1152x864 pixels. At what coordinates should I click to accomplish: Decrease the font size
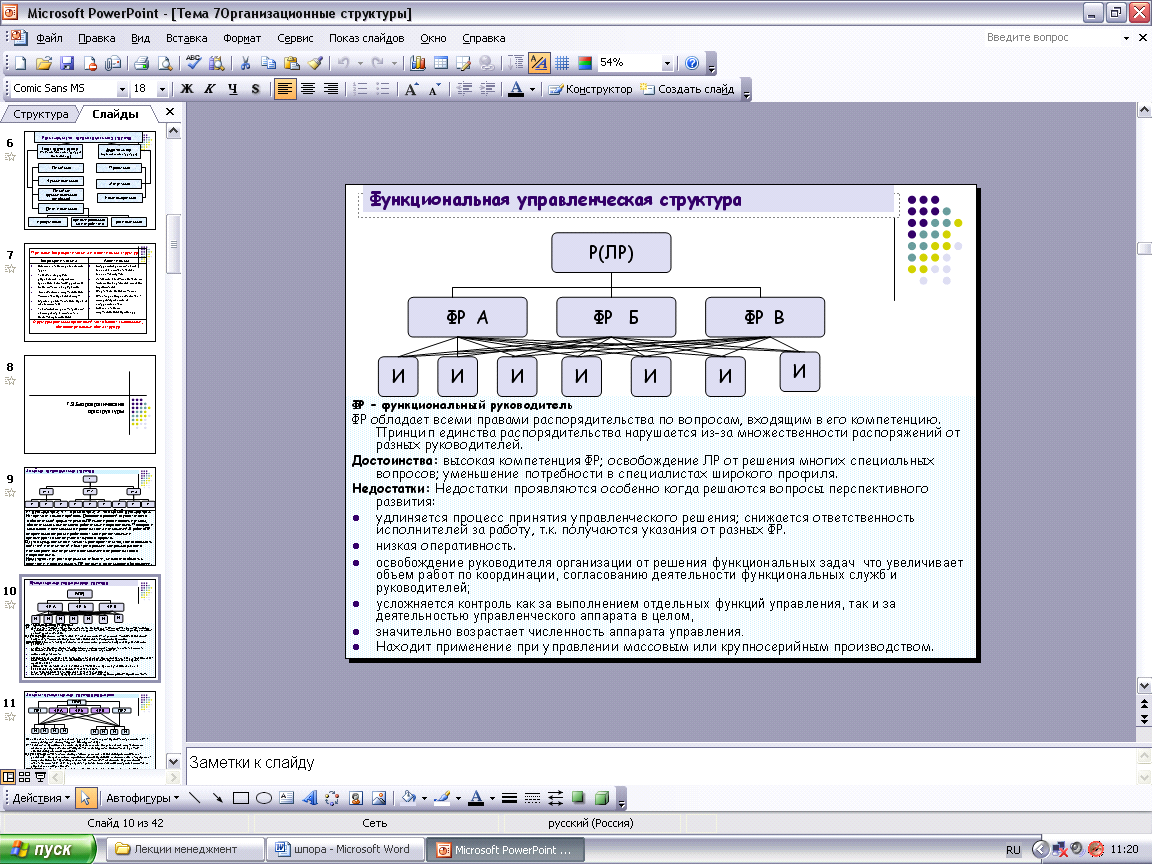click(x=435, y=89)
